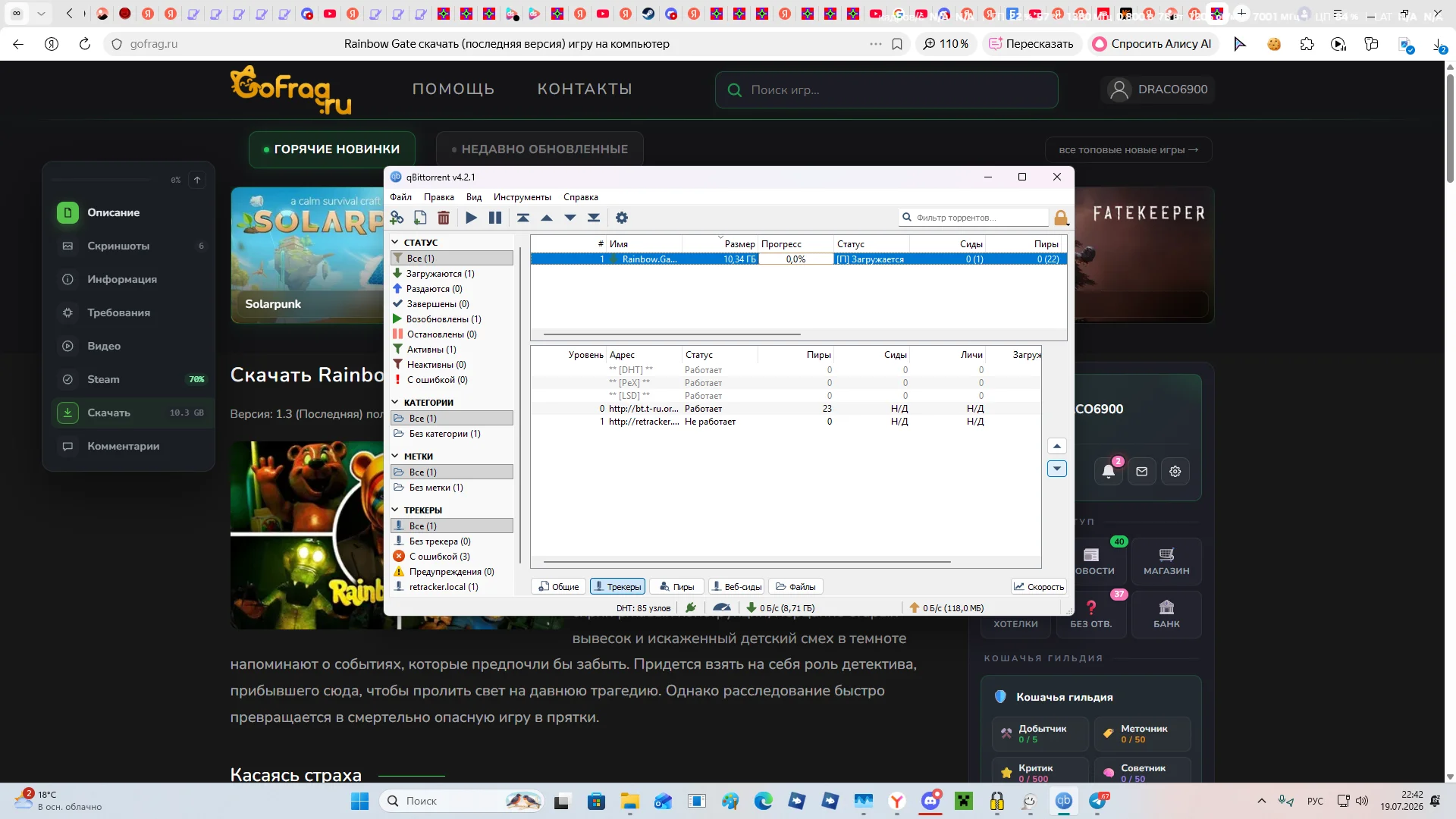Move torrent to bottom of queue
1456x819 pixels.
[x=594, y=218]
